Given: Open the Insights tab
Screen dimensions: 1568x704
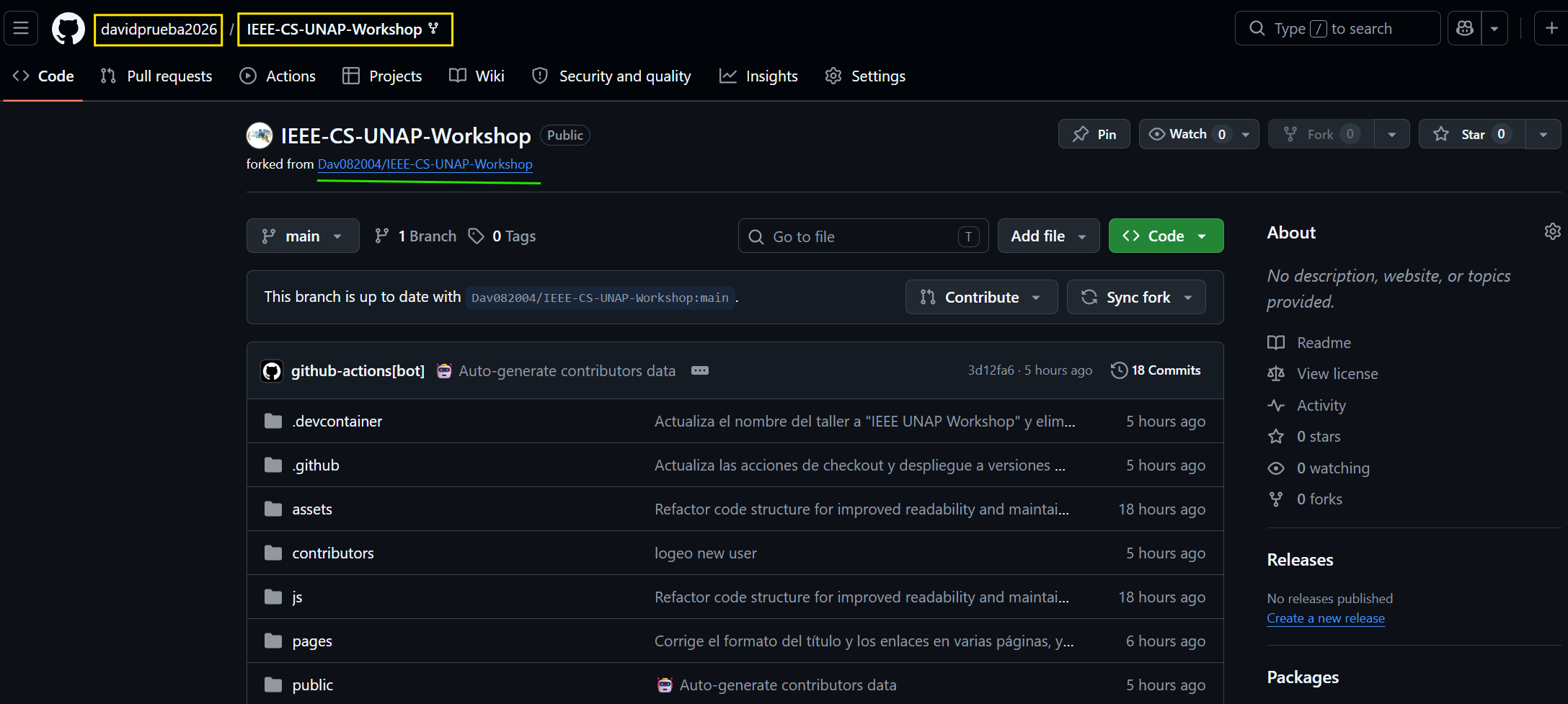Looking at the screenshot, I should [758, 76].
